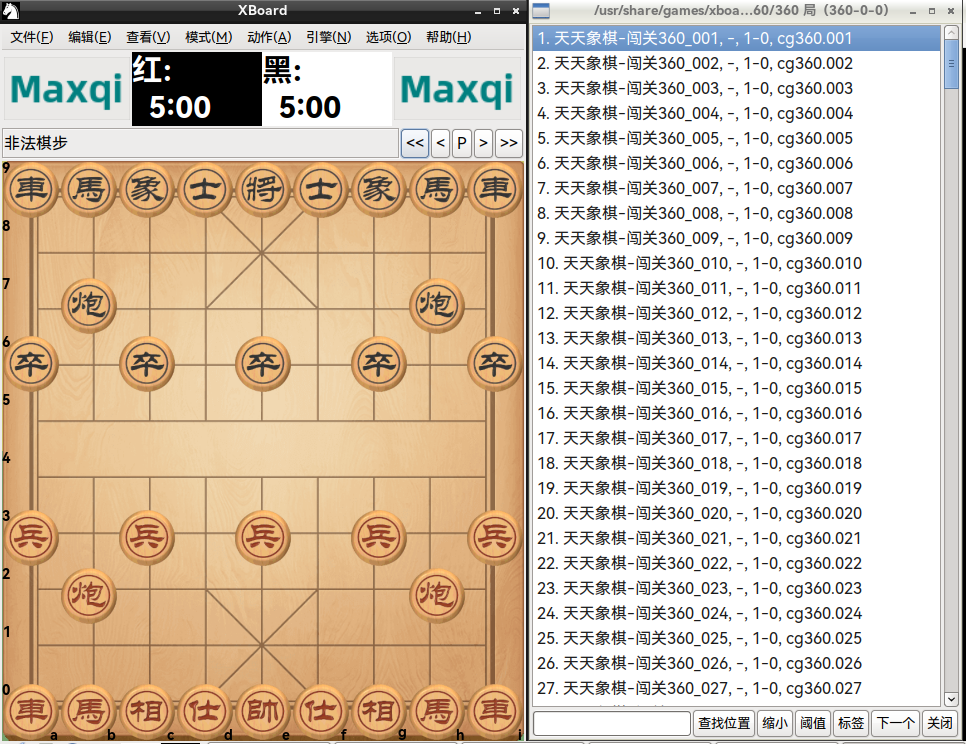Select game 27 闯关360_027 in list
Image resolution: width=966 pixels, height=744 pixels.
737,688
